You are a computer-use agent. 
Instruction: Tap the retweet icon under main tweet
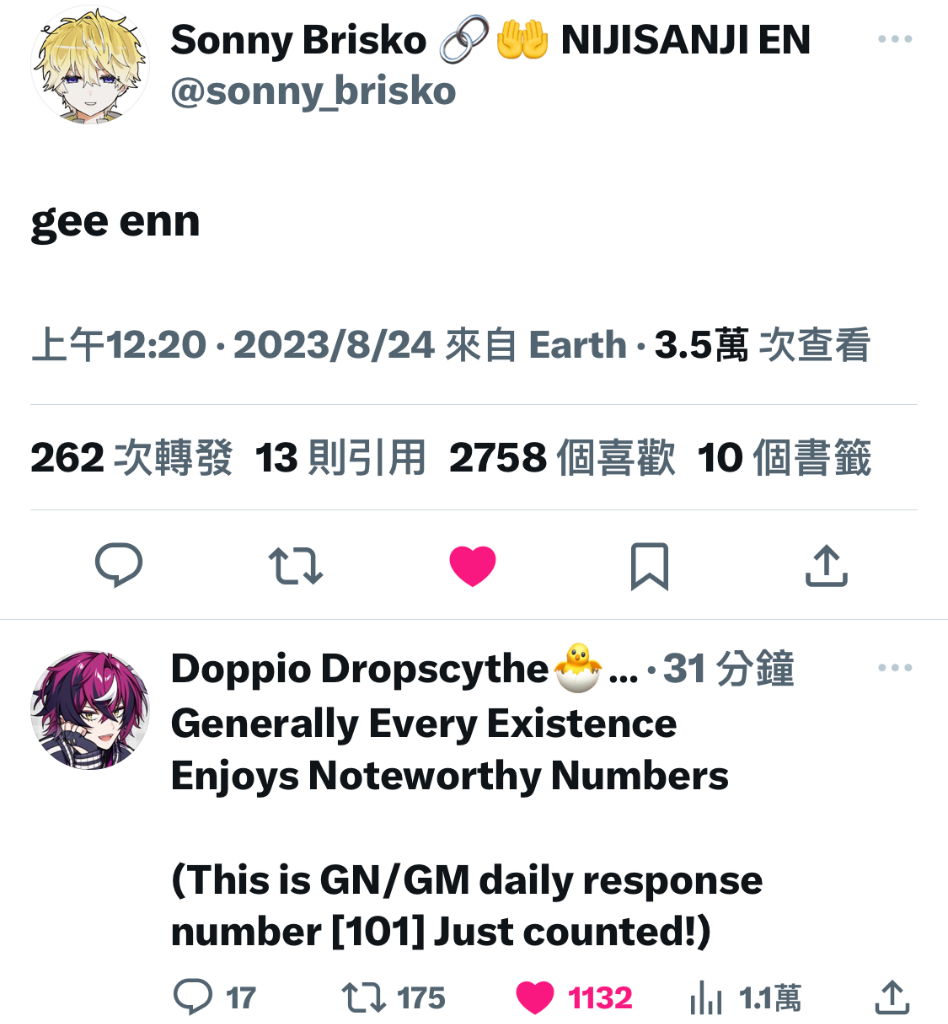tap(296, 566)
